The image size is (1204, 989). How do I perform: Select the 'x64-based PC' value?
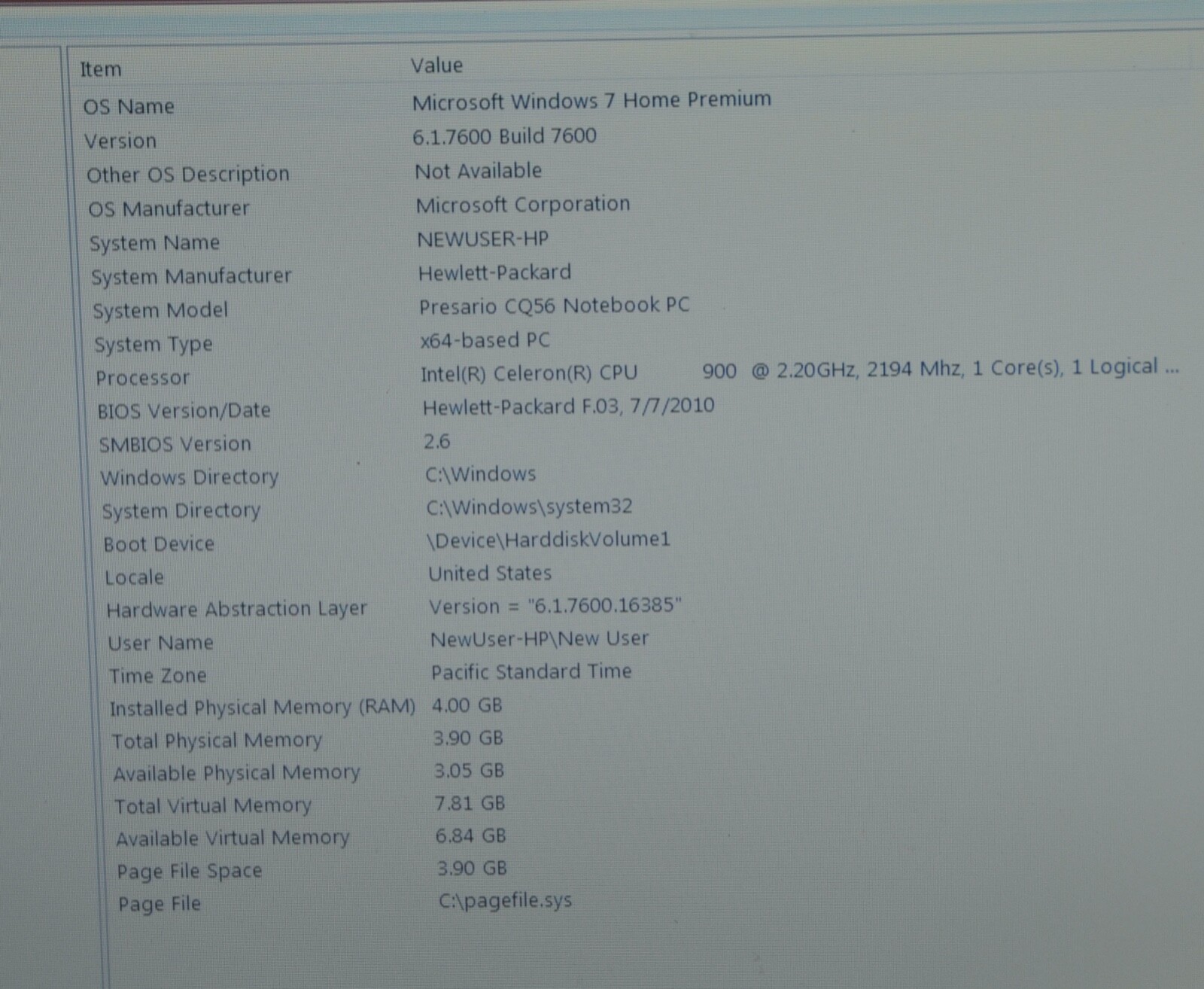point(485,340)
